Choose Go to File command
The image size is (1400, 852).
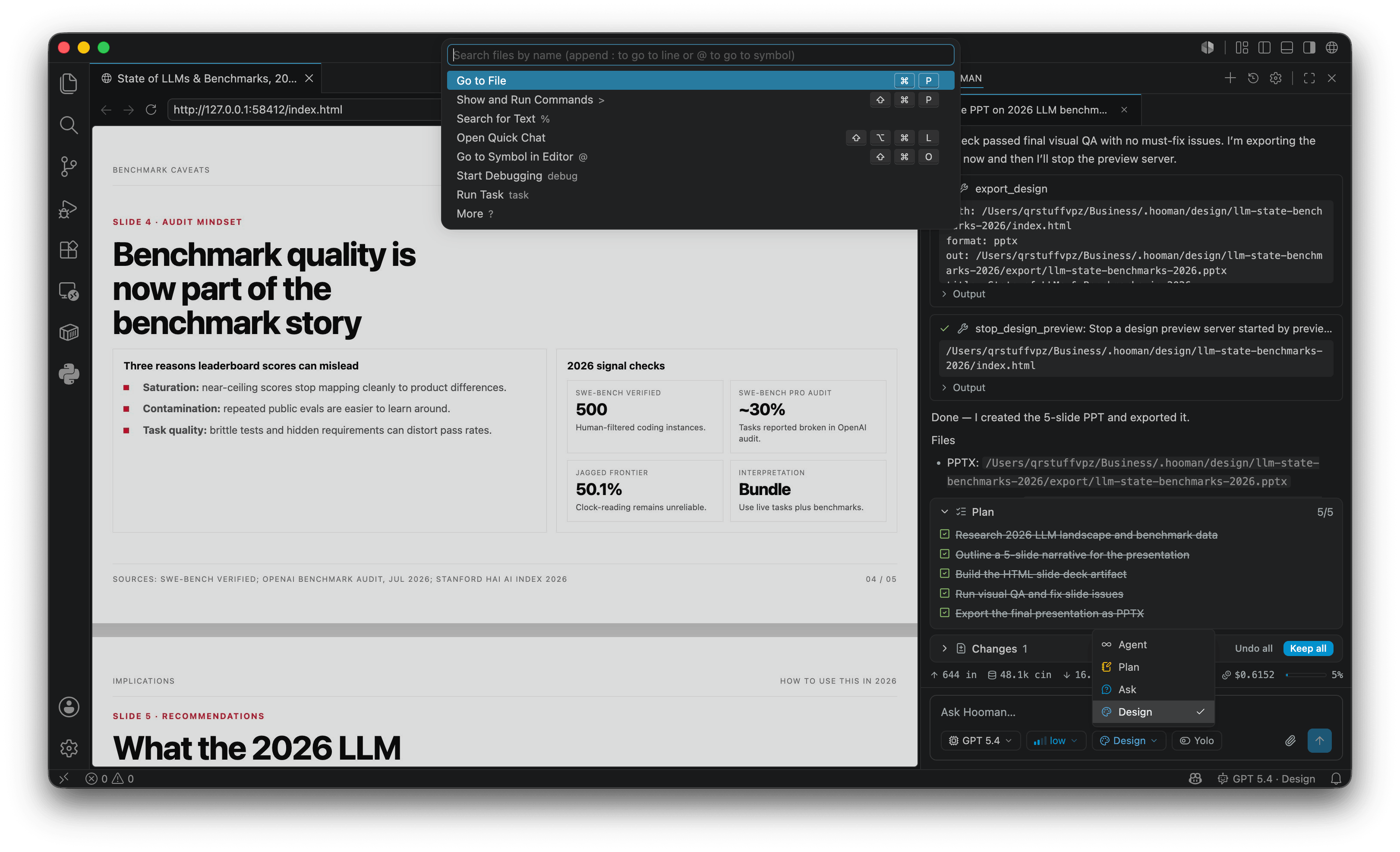click(x=700, y=80)
